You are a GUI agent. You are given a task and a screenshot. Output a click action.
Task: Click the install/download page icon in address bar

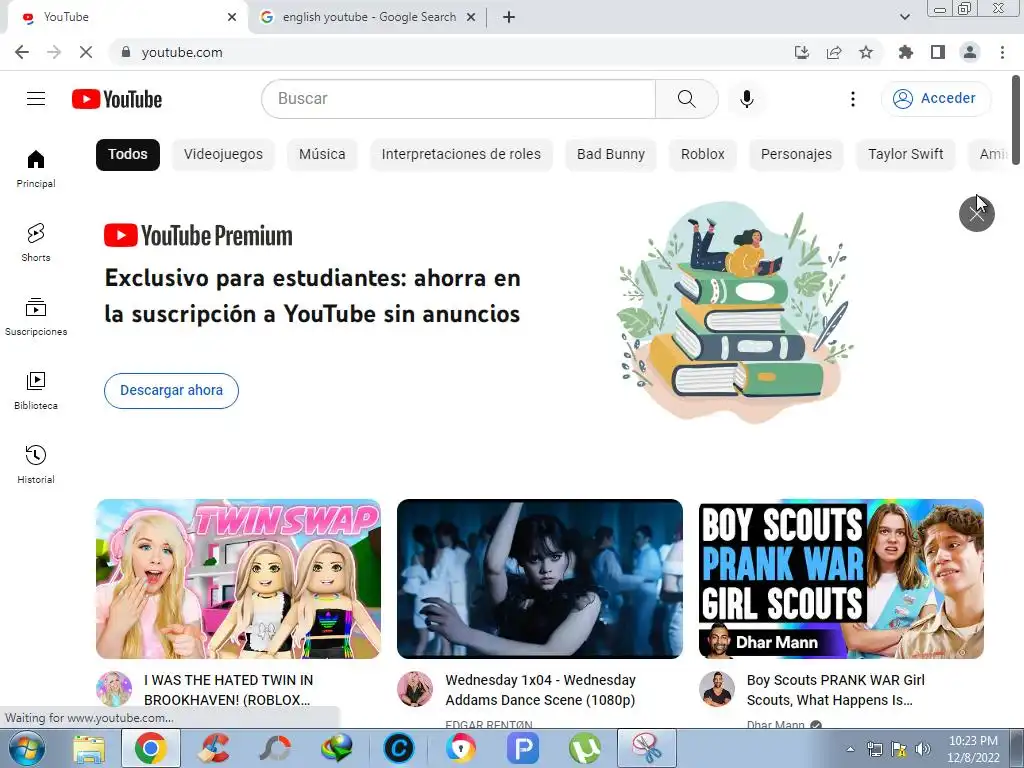coord(801,52)
